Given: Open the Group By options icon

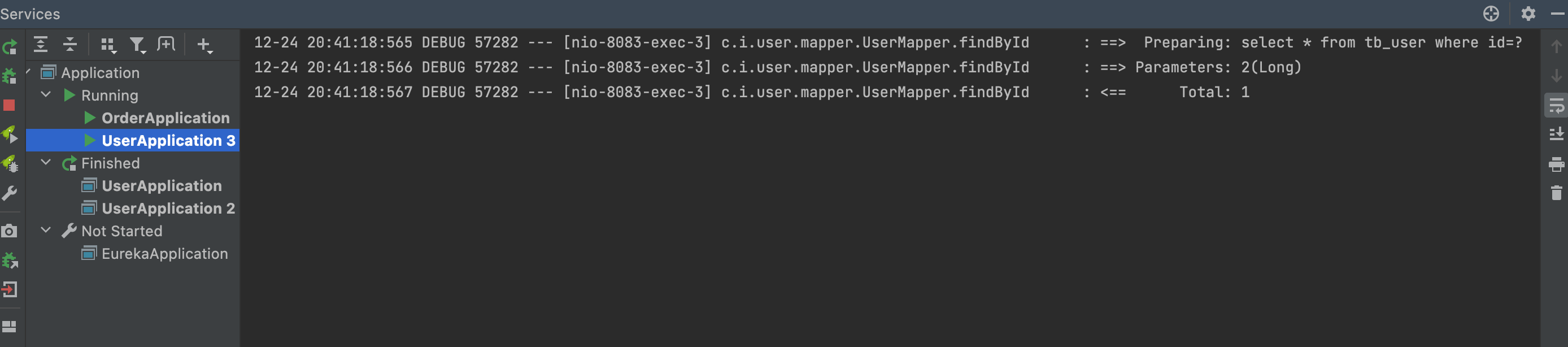Looking at the screenshot, I should (x=108, y=45).
